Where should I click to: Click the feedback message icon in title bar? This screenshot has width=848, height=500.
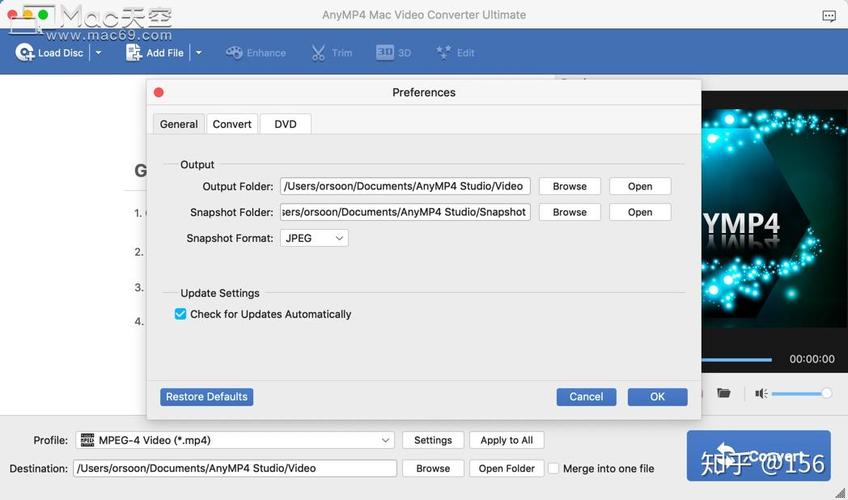tap(829, 16)
